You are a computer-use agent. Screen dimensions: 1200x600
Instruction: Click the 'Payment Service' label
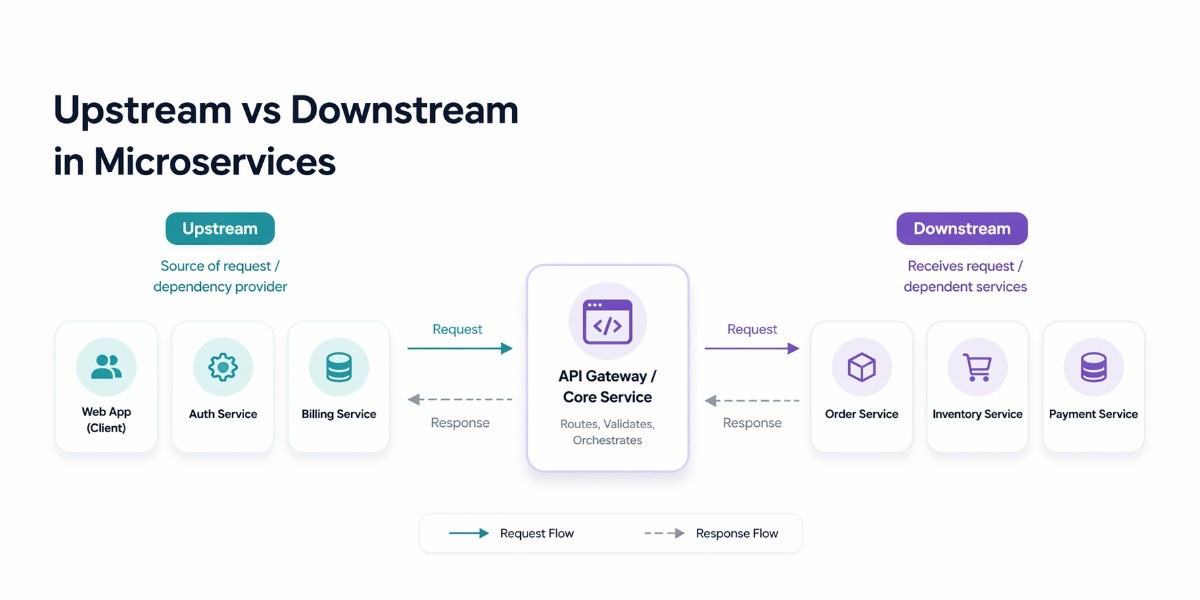coord(1094,414)
